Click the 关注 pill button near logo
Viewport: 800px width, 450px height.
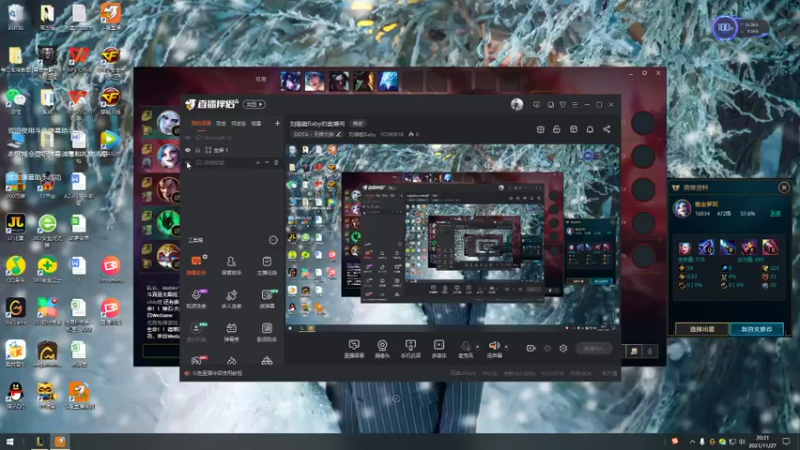[254, 105]
